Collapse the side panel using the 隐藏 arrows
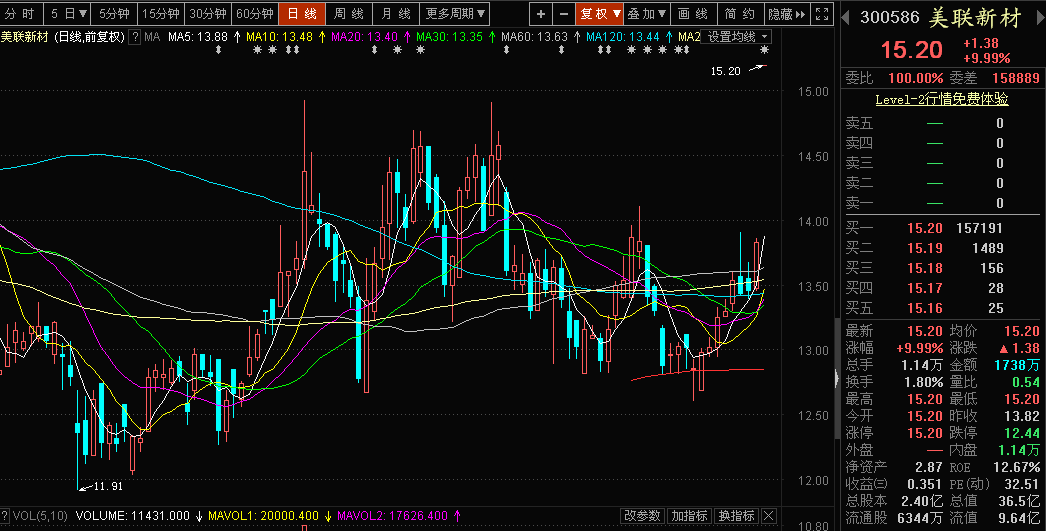This screenshot has width=1046, height=531. [786, 14]
